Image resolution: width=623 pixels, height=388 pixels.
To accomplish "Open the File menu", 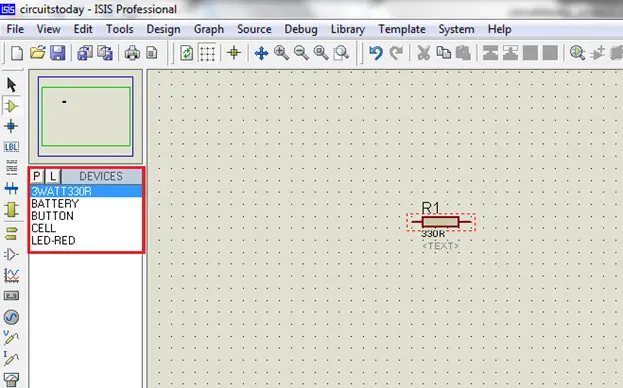I will (x=15, y=29).
